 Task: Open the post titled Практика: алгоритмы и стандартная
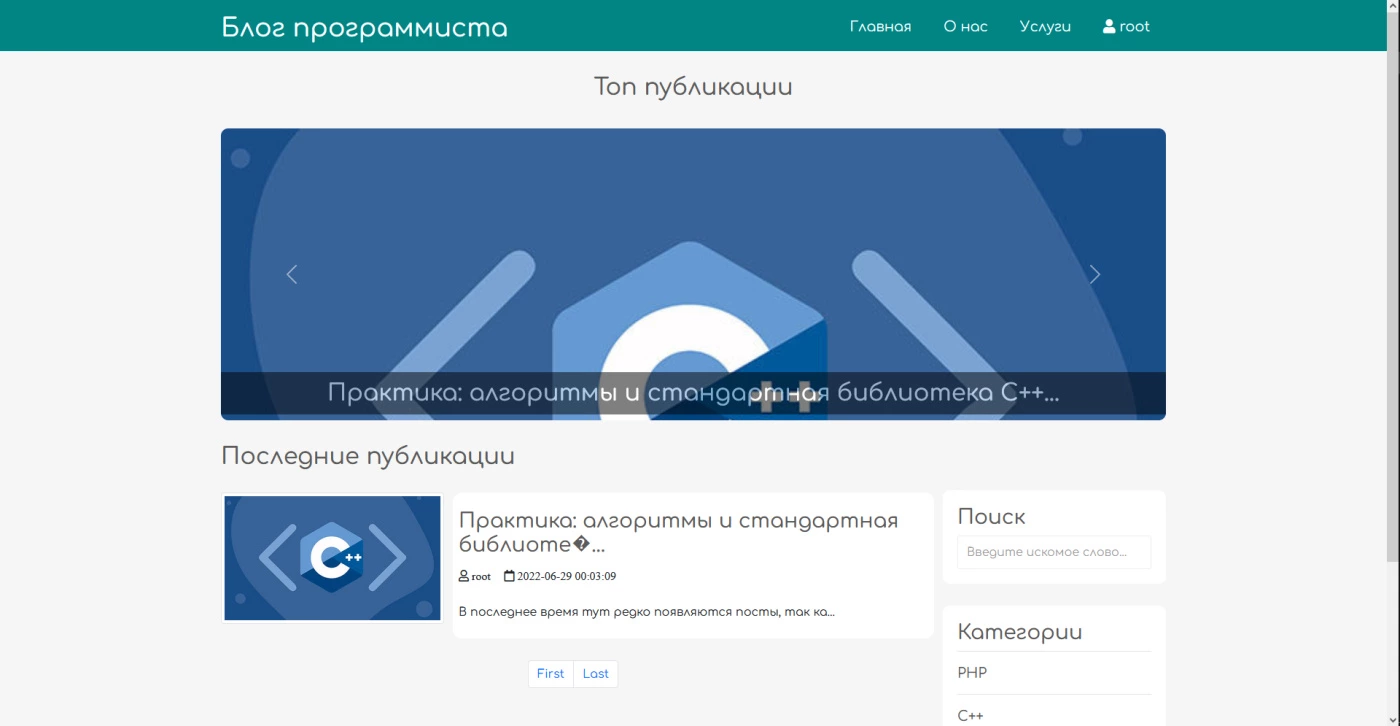tap(678, 532)
